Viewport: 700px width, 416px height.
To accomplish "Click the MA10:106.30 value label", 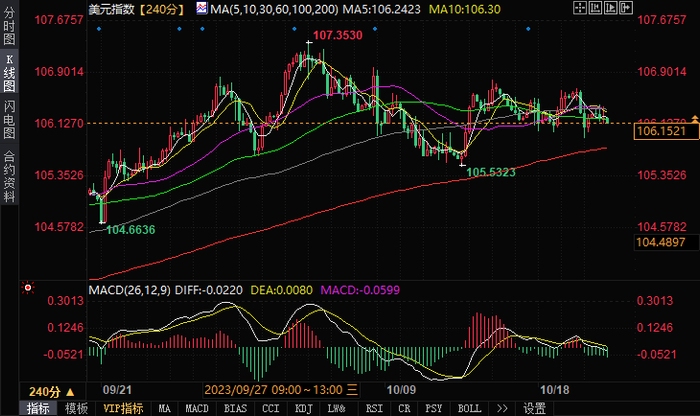I will point(465,9).
